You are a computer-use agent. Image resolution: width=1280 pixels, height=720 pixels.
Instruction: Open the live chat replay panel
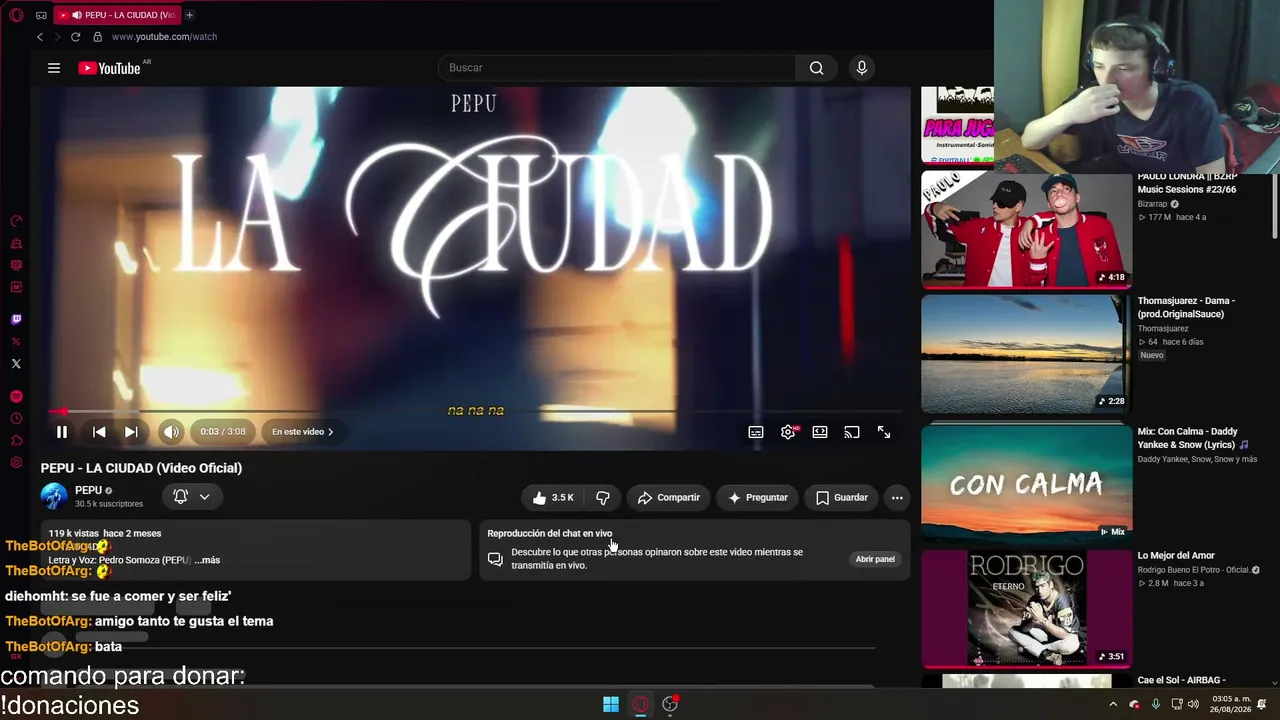875,559
